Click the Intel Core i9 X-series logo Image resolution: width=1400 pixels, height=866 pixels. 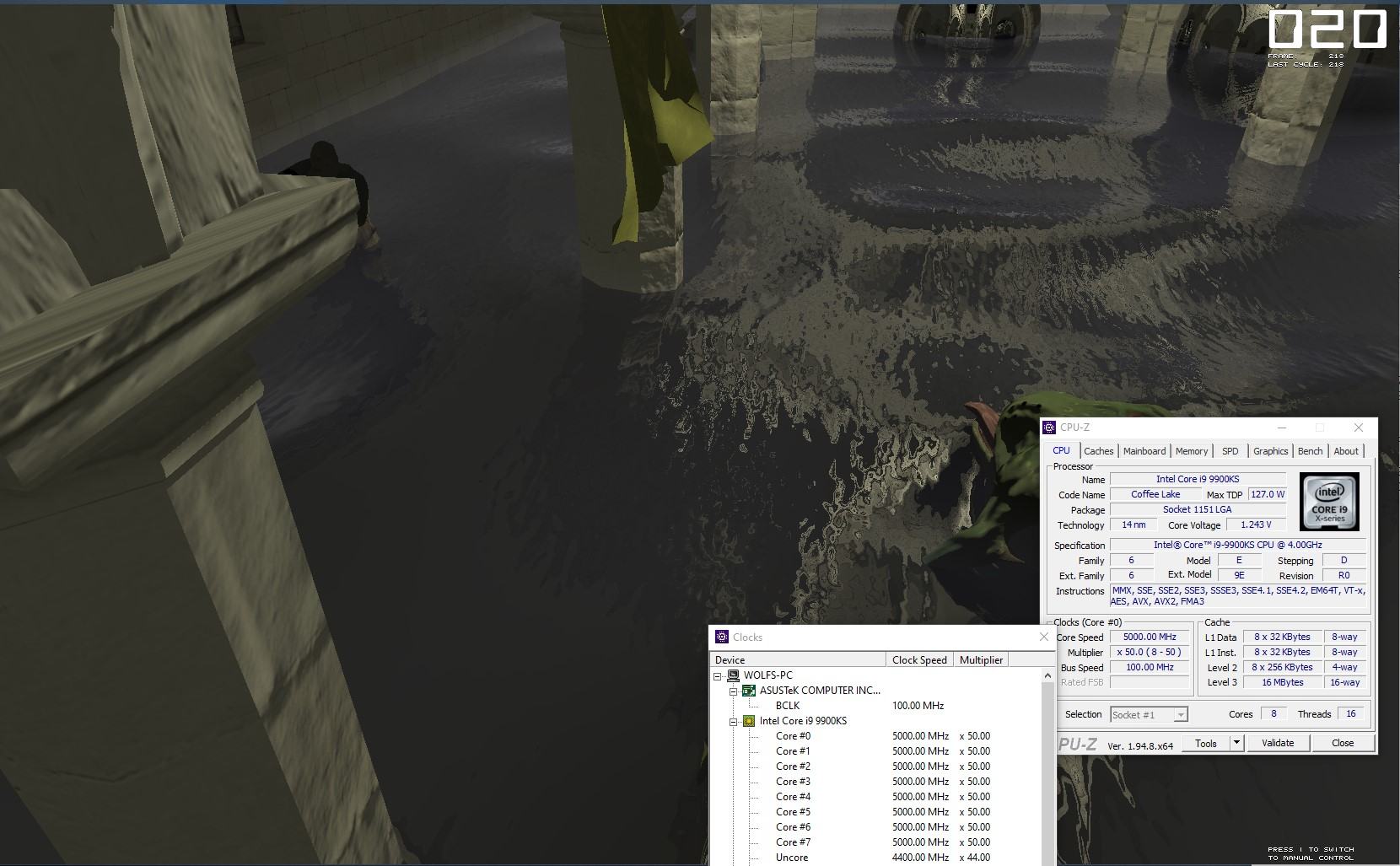click(1329, 503)
